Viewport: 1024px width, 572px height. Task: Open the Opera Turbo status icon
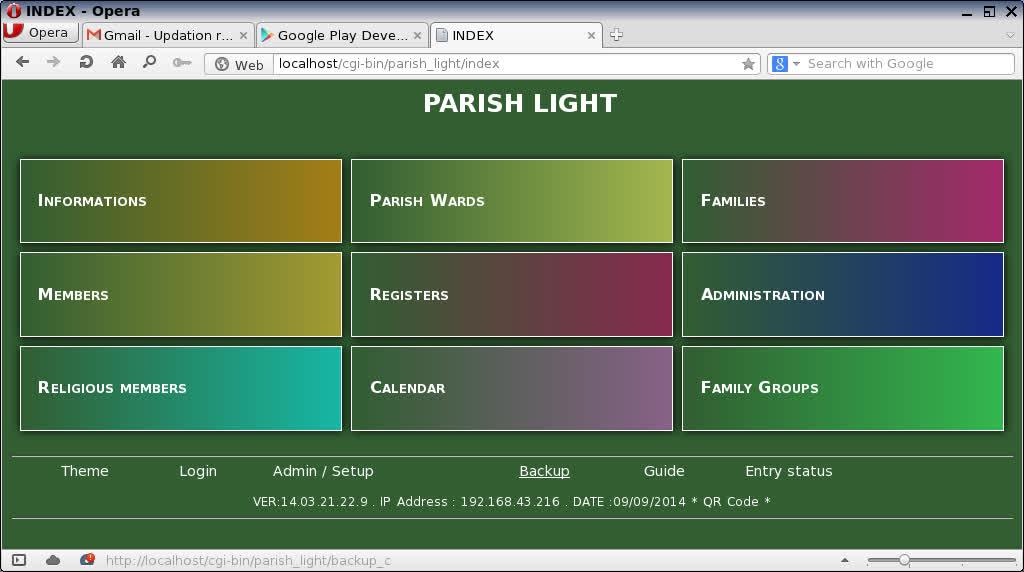tap(87, 560)
